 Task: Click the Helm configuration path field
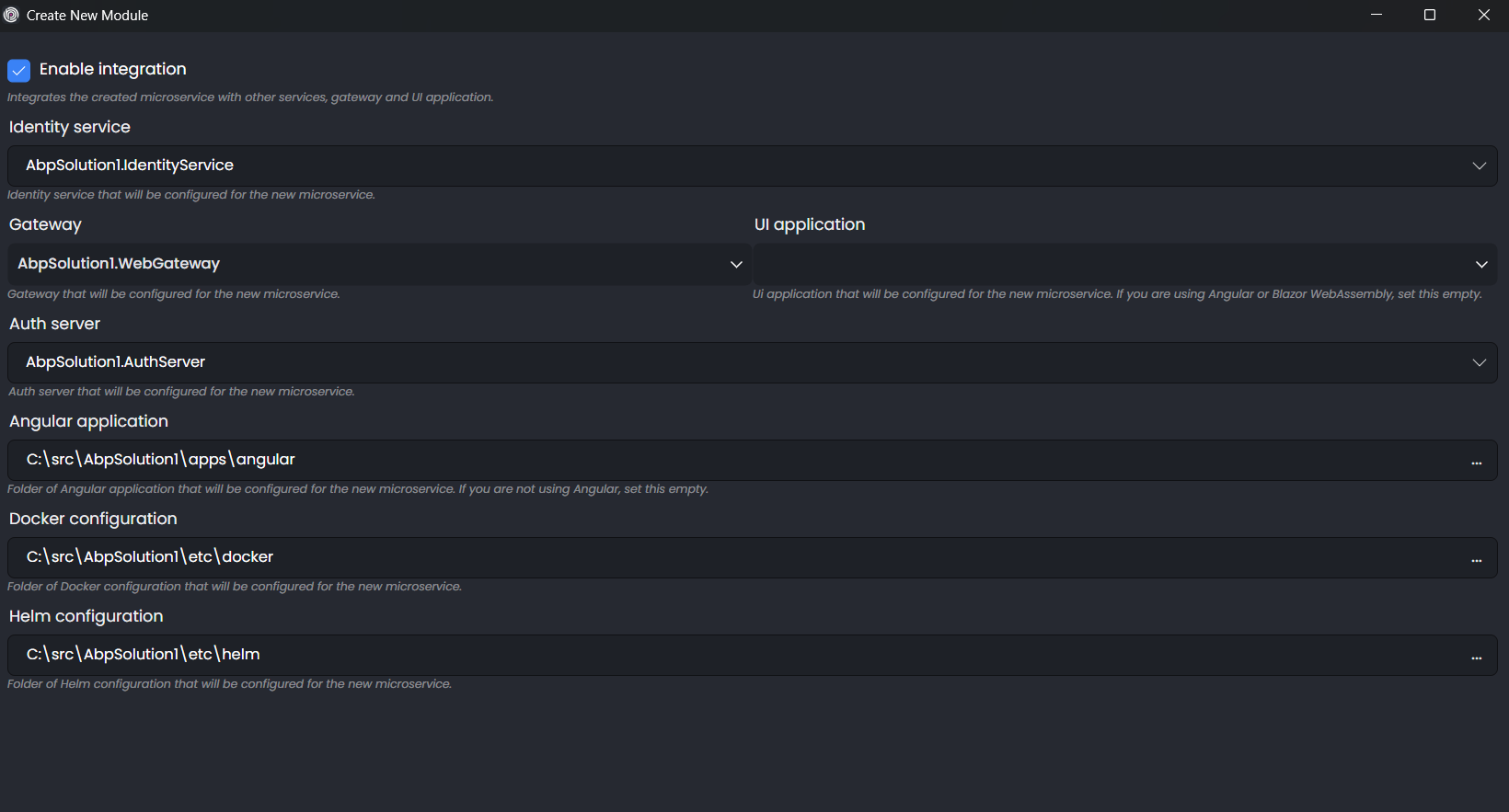pos(736,655)
